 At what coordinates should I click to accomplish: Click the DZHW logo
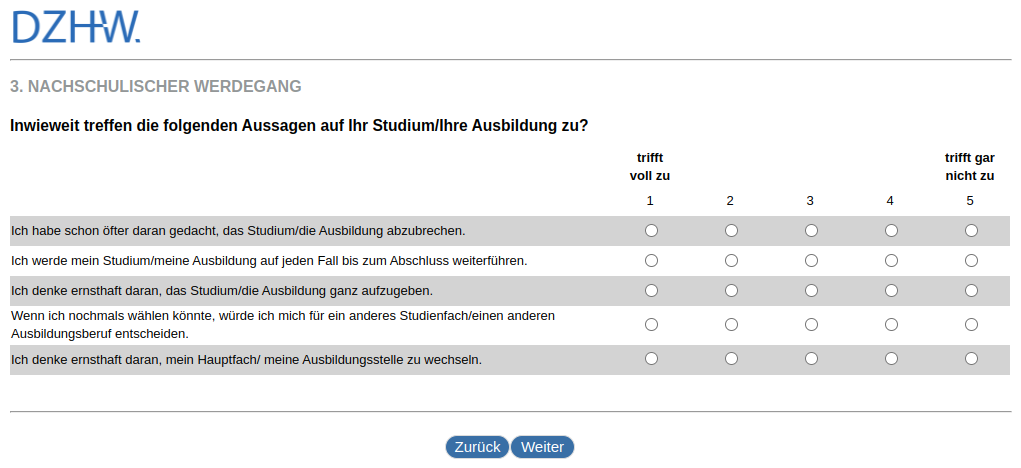pyautogui.click(x=76, y=27)
